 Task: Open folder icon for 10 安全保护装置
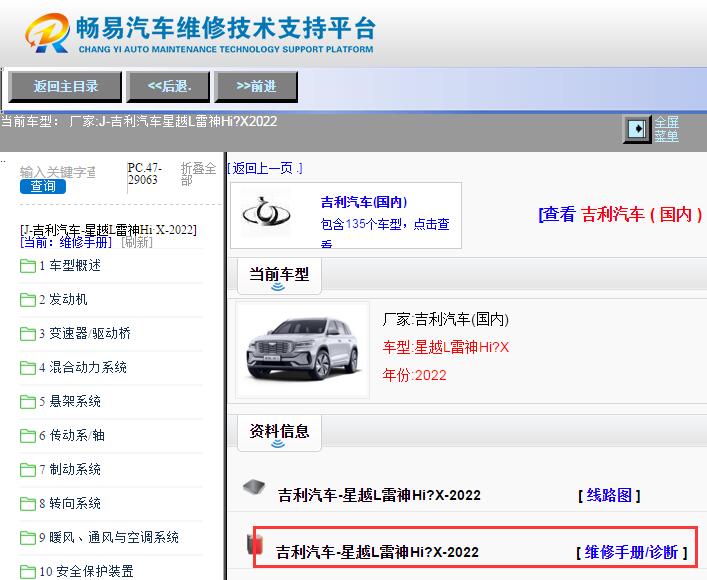28,572
